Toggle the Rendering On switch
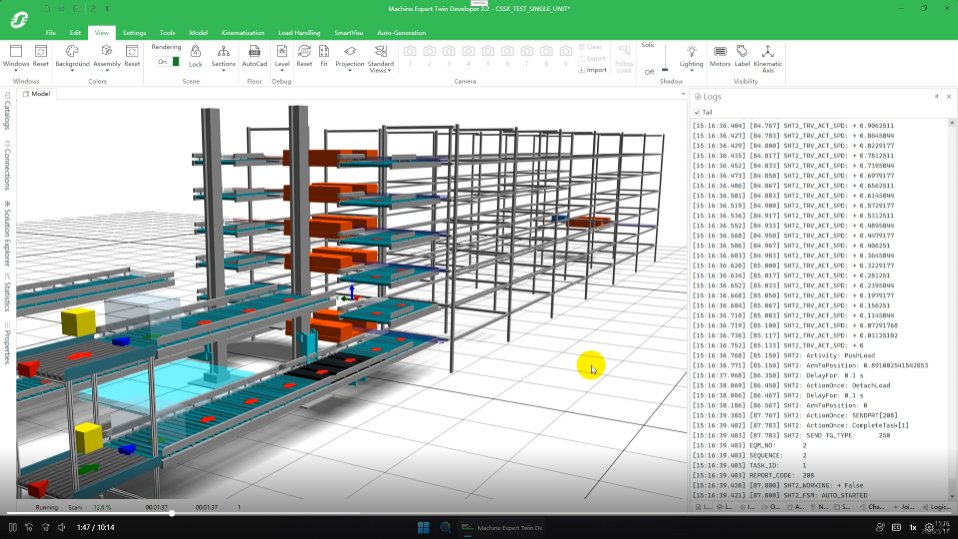Image resolution: width=958 pixels, height=539 pixels. tap(167, 62)
